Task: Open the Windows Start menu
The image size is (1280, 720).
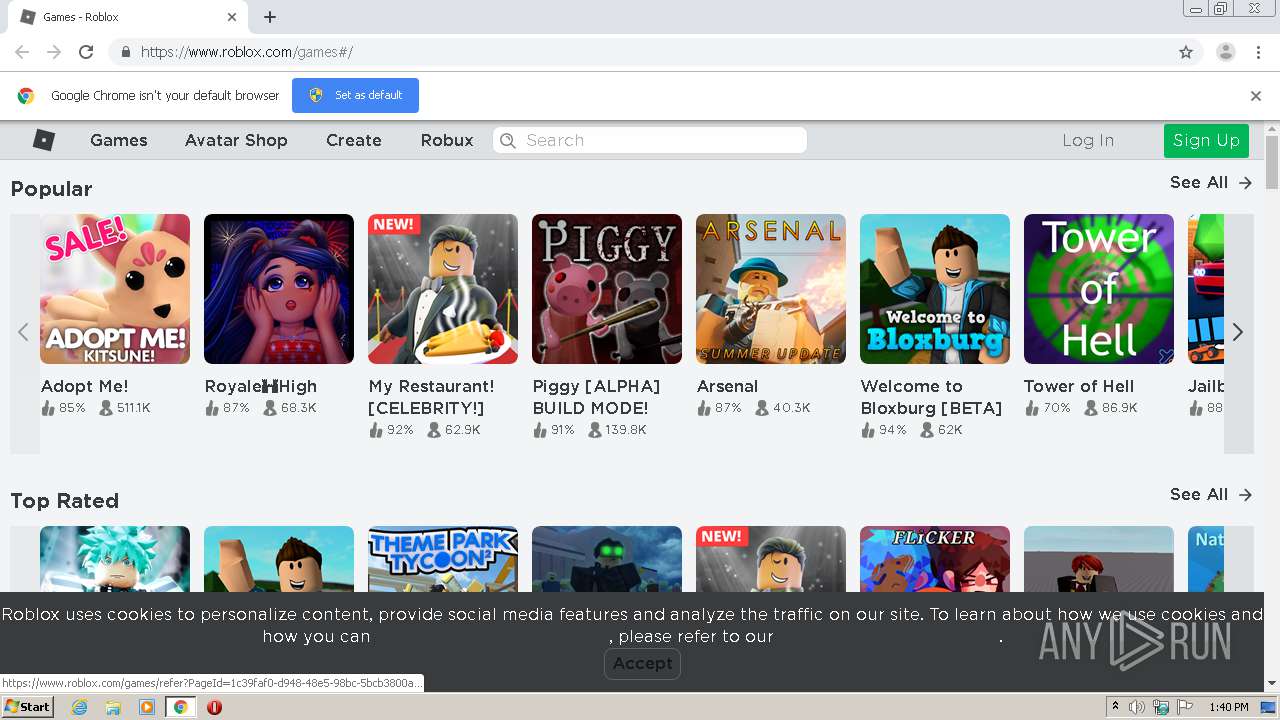Action: (28, 707)
